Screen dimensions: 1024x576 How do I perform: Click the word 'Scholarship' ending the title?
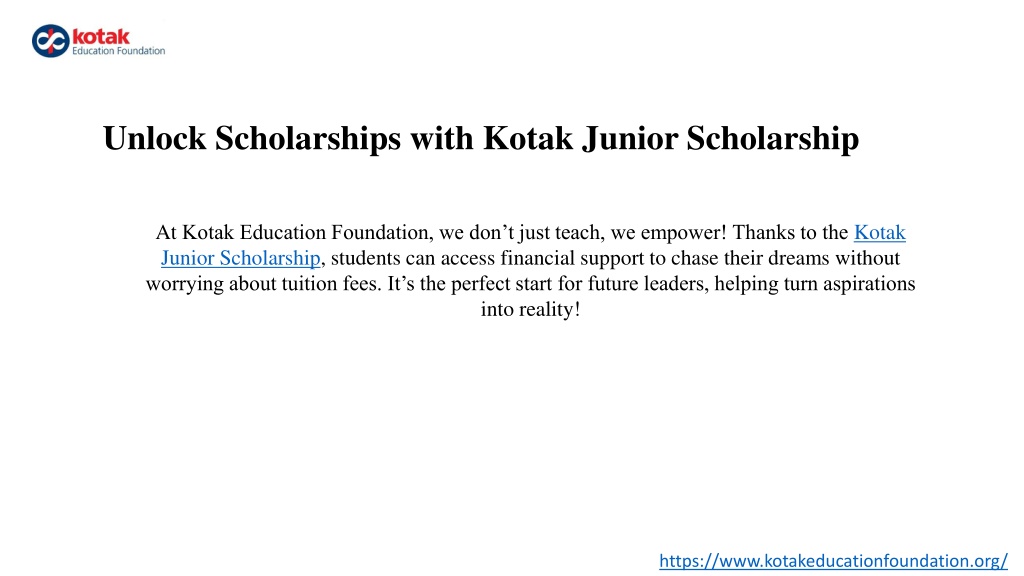[773, 139]
